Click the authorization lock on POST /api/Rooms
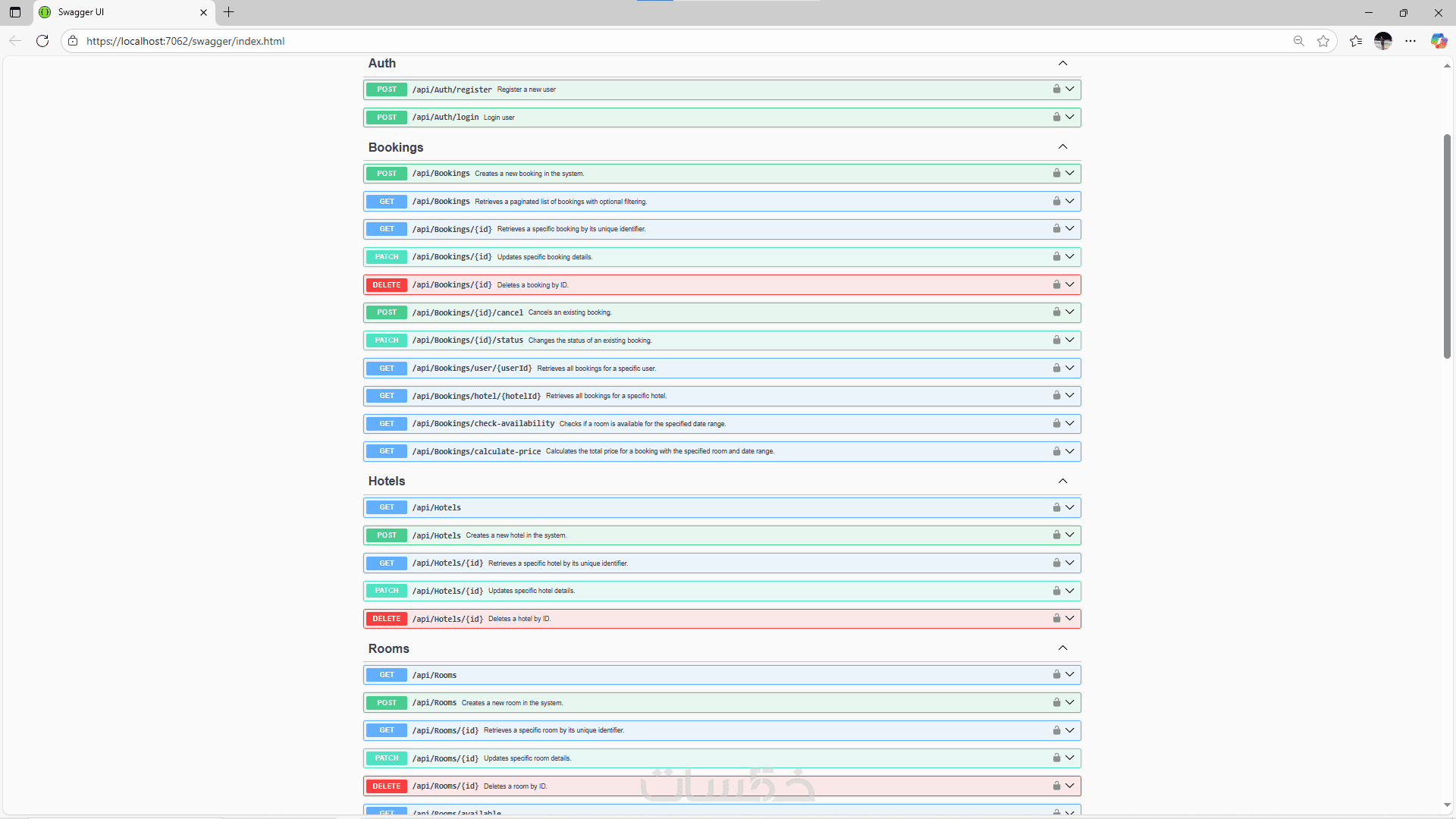Image resolution: width=1456 pixels, height=819 pixels. 1056,702
